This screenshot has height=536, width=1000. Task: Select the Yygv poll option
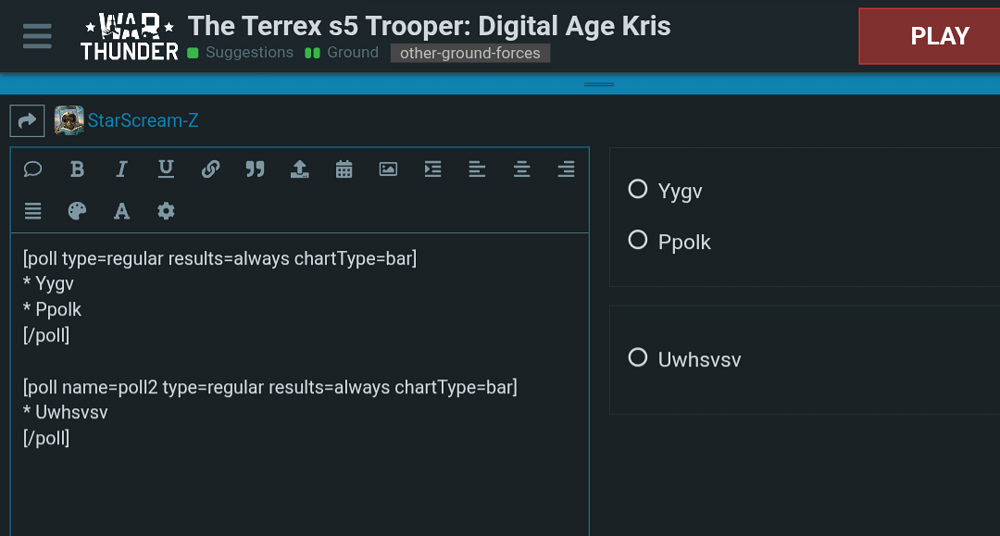pos(638,189)
